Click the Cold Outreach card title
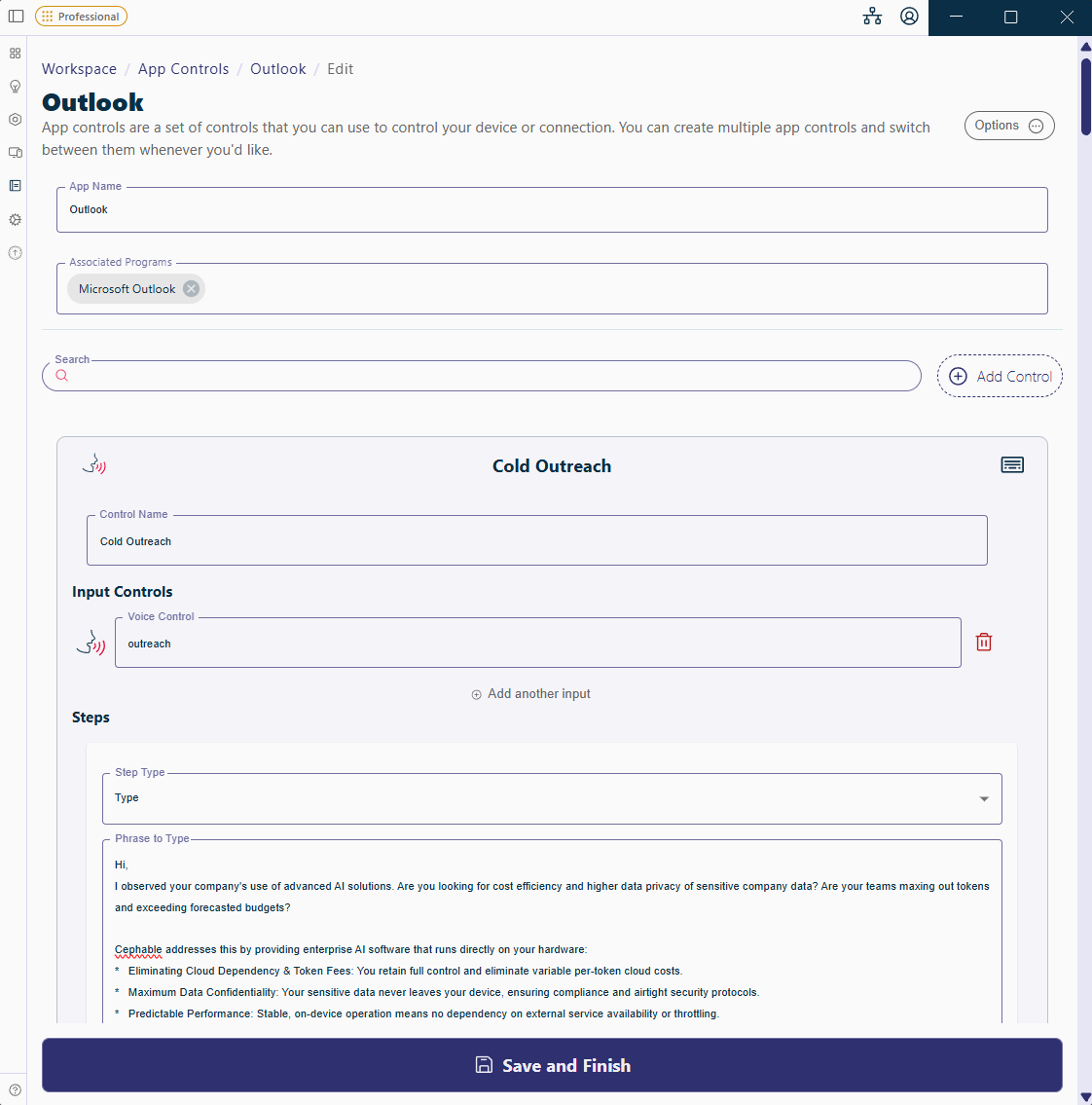The width and height of the screenshot is (1092, 1105). tap(552, 465)
